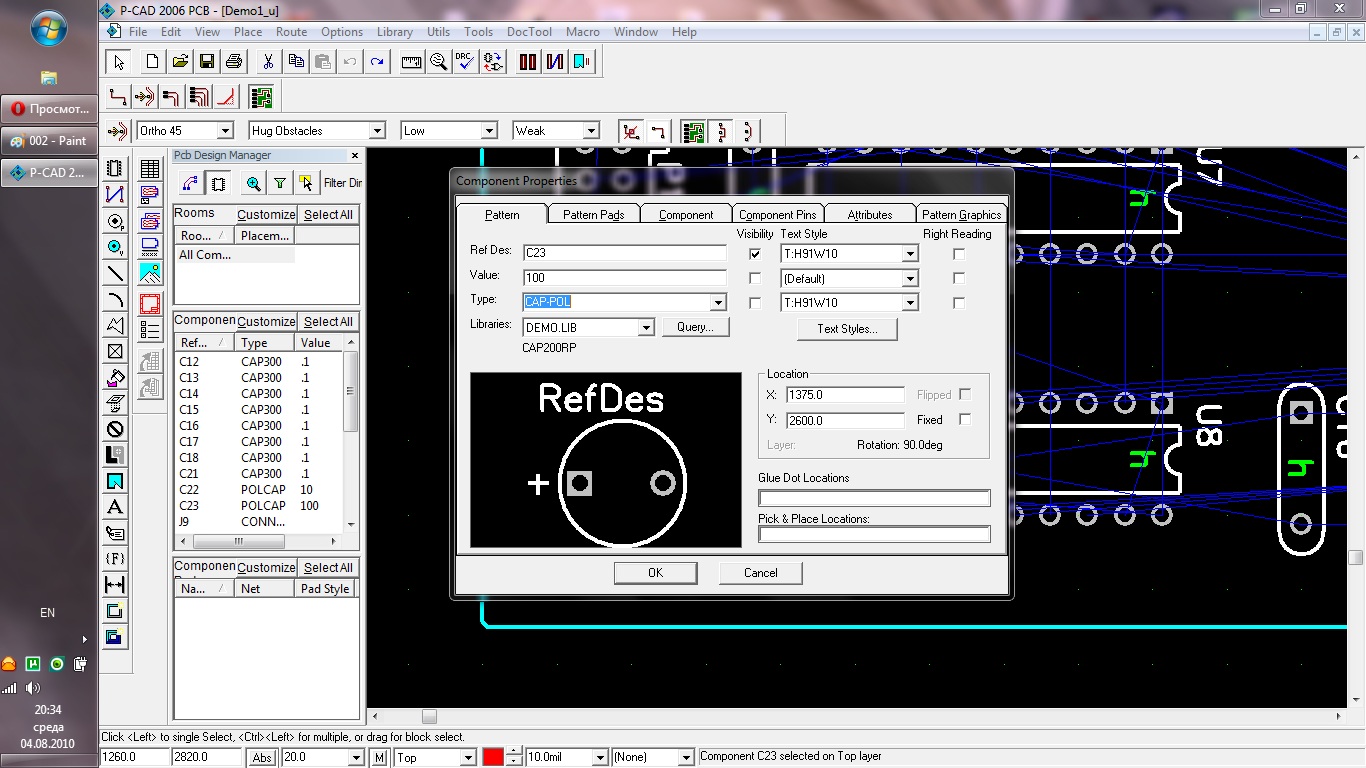Click the Query... button

pos(695,327)
